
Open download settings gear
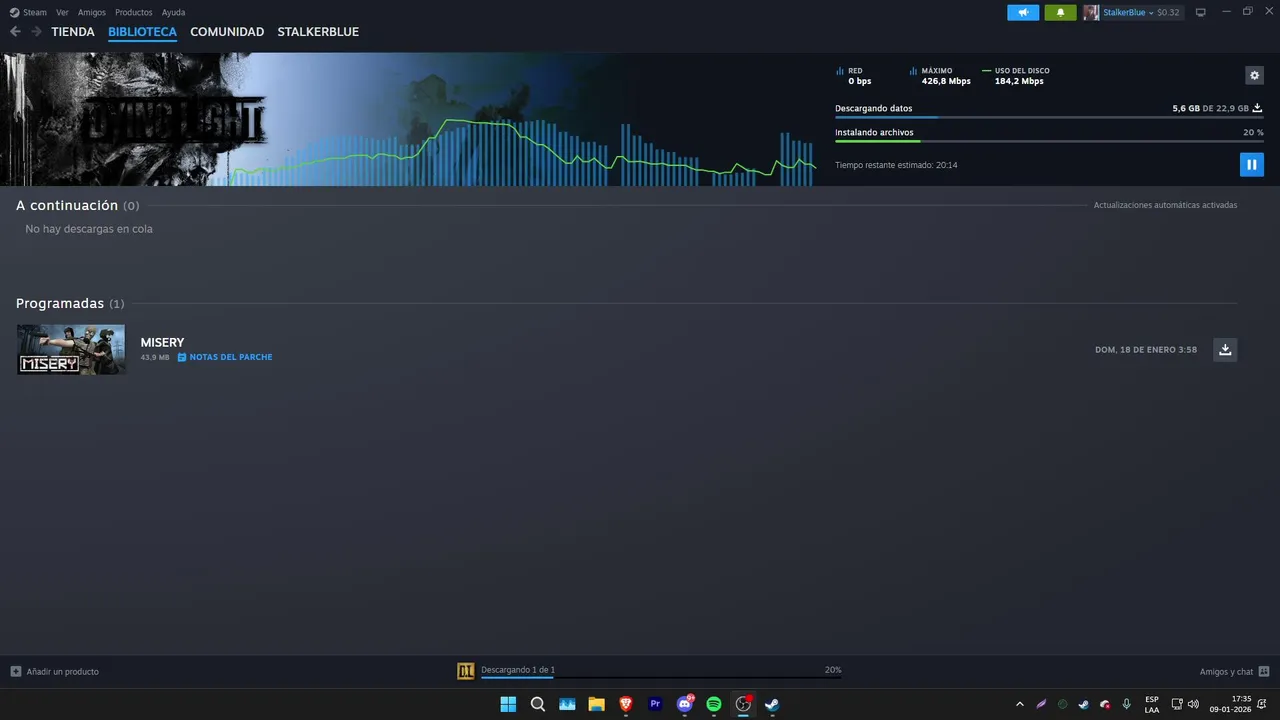click(x=1254, y=75)
